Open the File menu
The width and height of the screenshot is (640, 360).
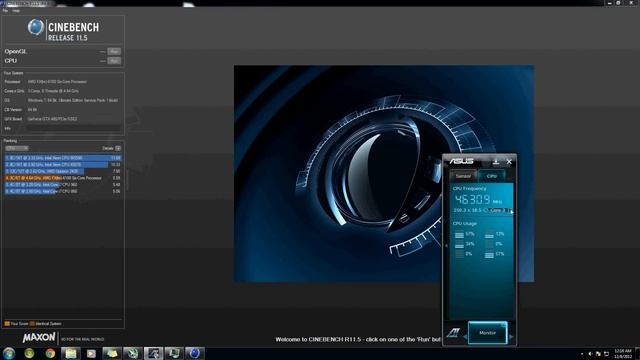pyautogui.click(x=5, y=11)
